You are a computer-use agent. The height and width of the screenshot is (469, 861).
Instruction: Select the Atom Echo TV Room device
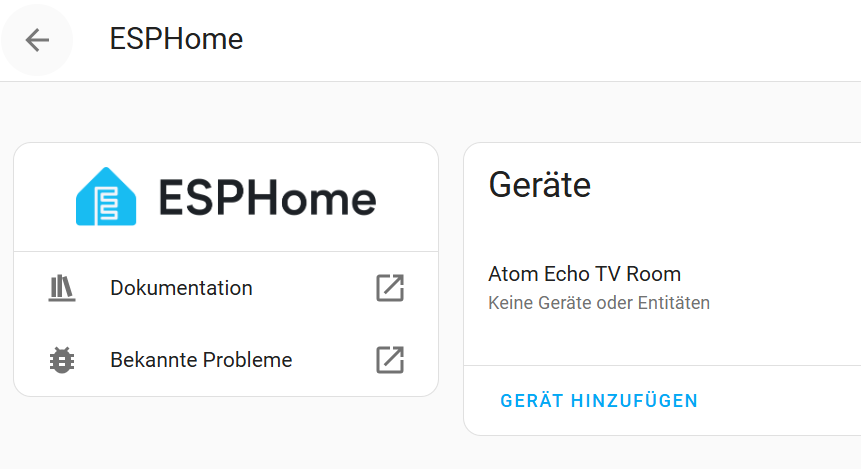coord(584,274)
